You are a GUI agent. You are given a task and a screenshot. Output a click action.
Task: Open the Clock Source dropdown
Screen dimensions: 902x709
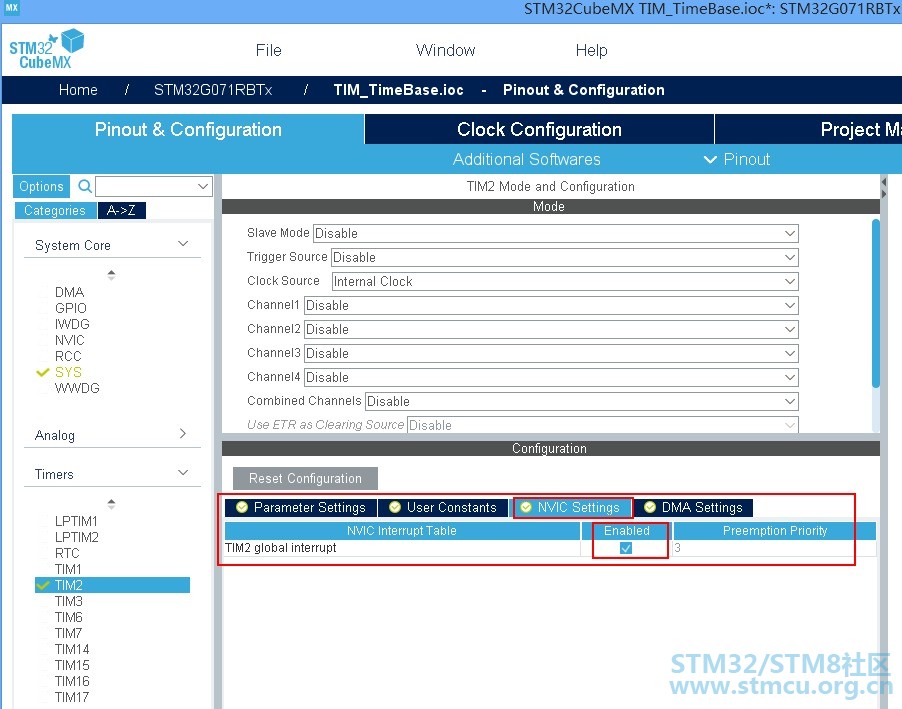point(565,281)
